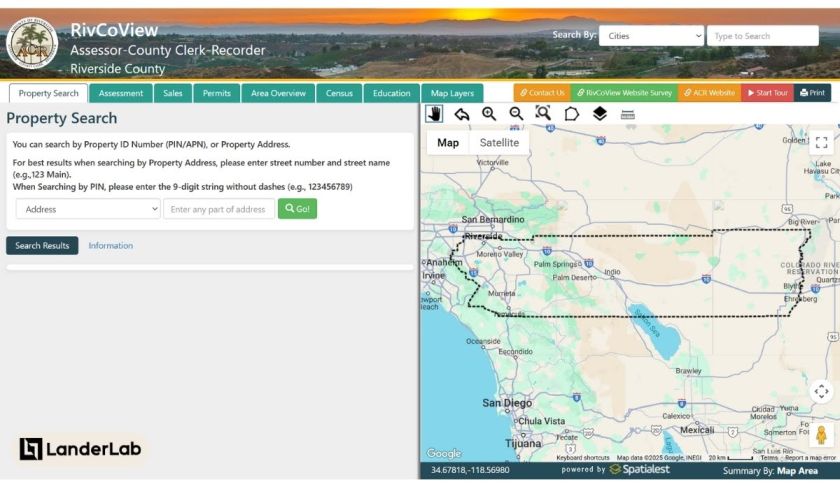Image resolution: width=840 pixels, height=489 pixels.
Task: Click the Google logo on map
Action: click(x=444, y=454)
